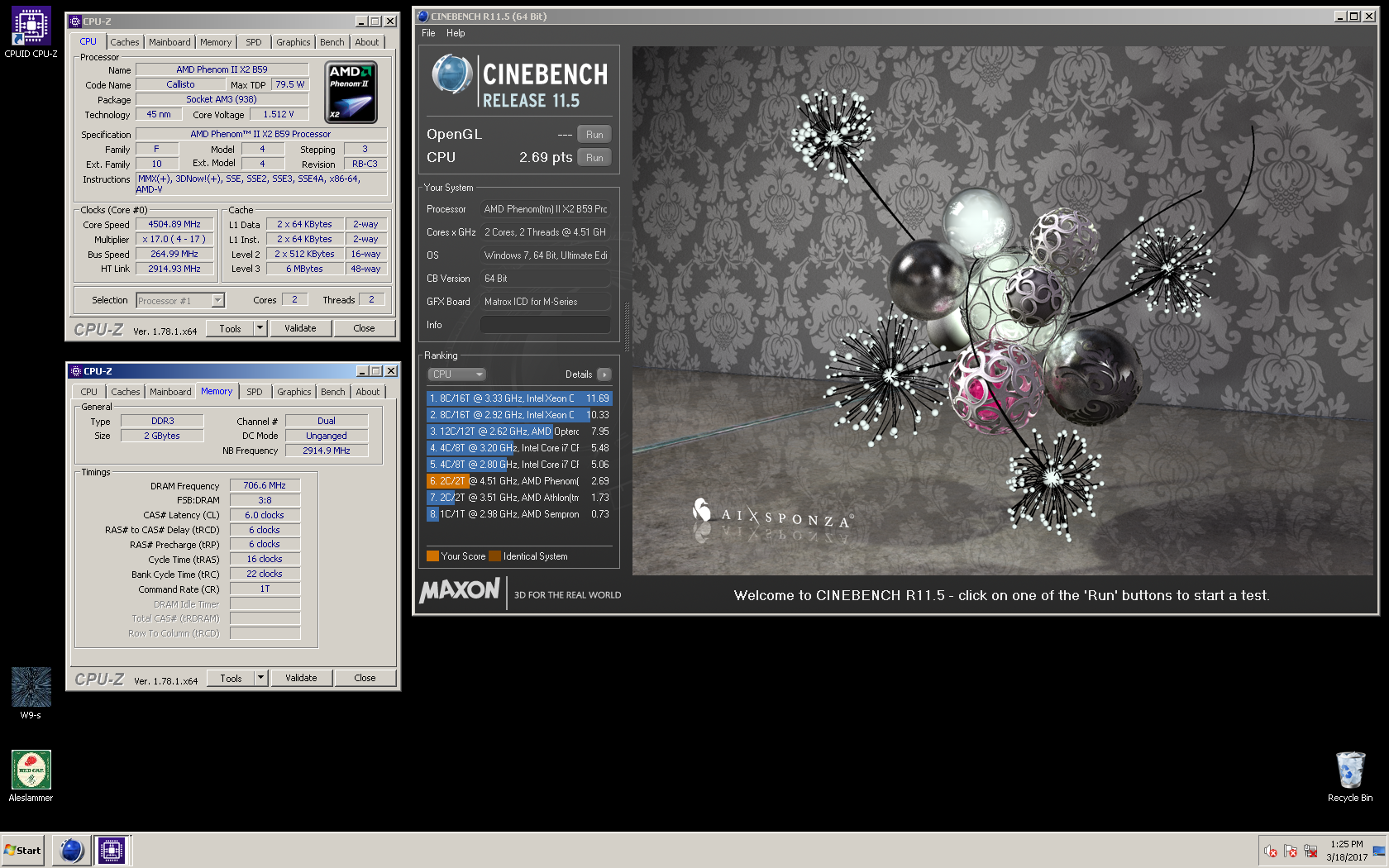1389x868 pixels.
Task: Click Validate in upper CPU-Z window
Action: [300, 328]
